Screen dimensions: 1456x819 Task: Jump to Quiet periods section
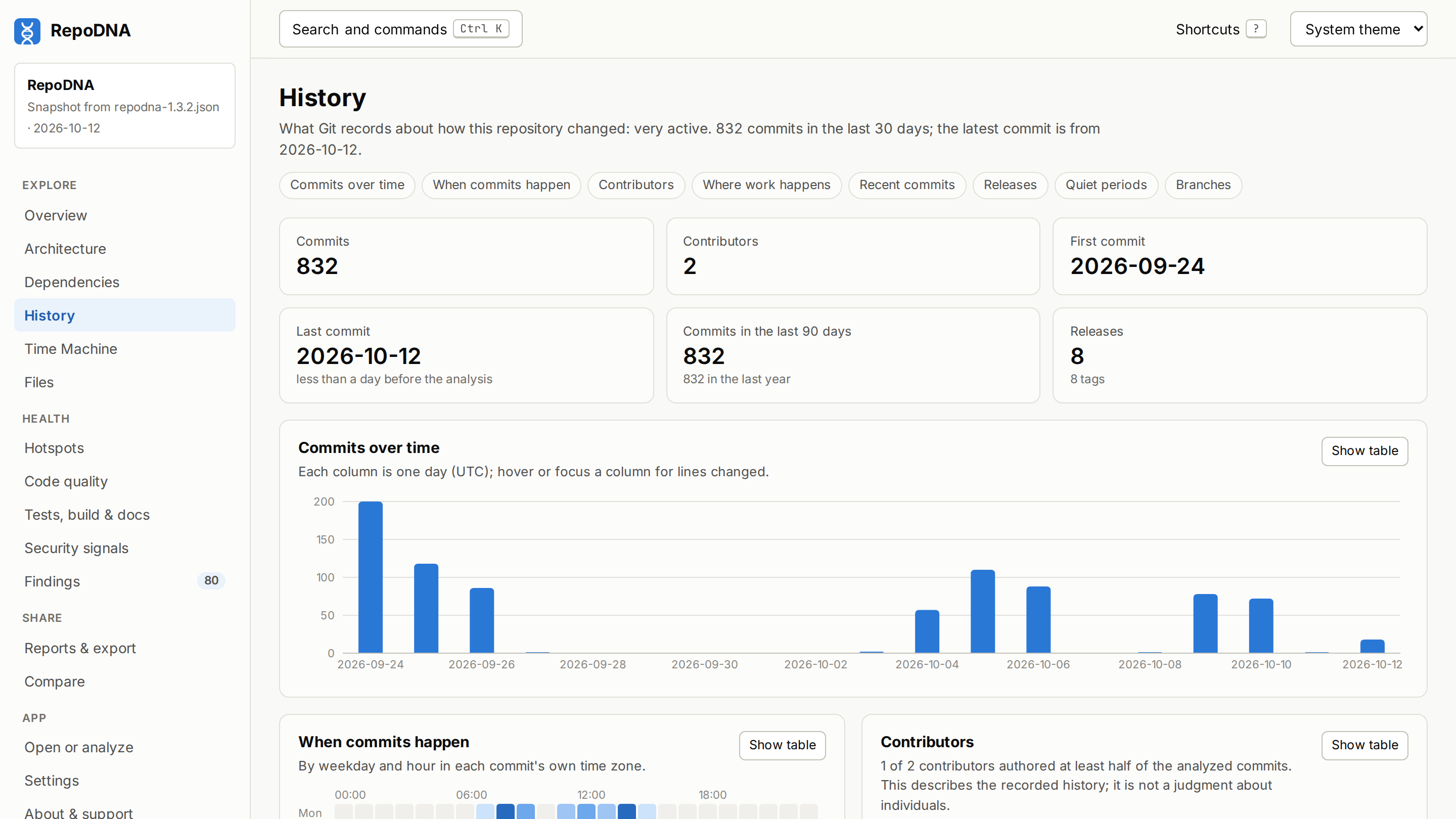pyautogui.click(x=1106, y=185)
